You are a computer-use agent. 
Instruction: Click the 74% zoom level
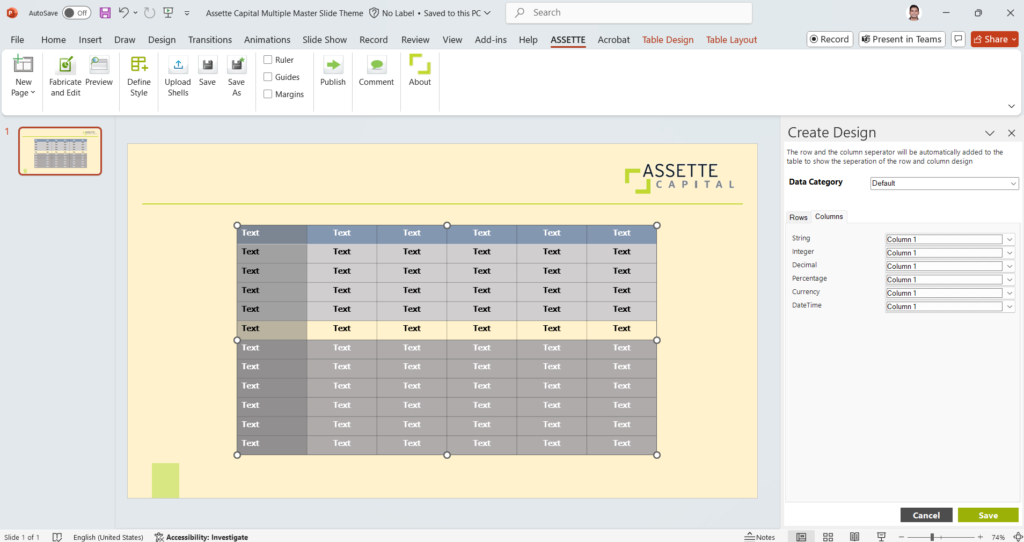[998, 537]
